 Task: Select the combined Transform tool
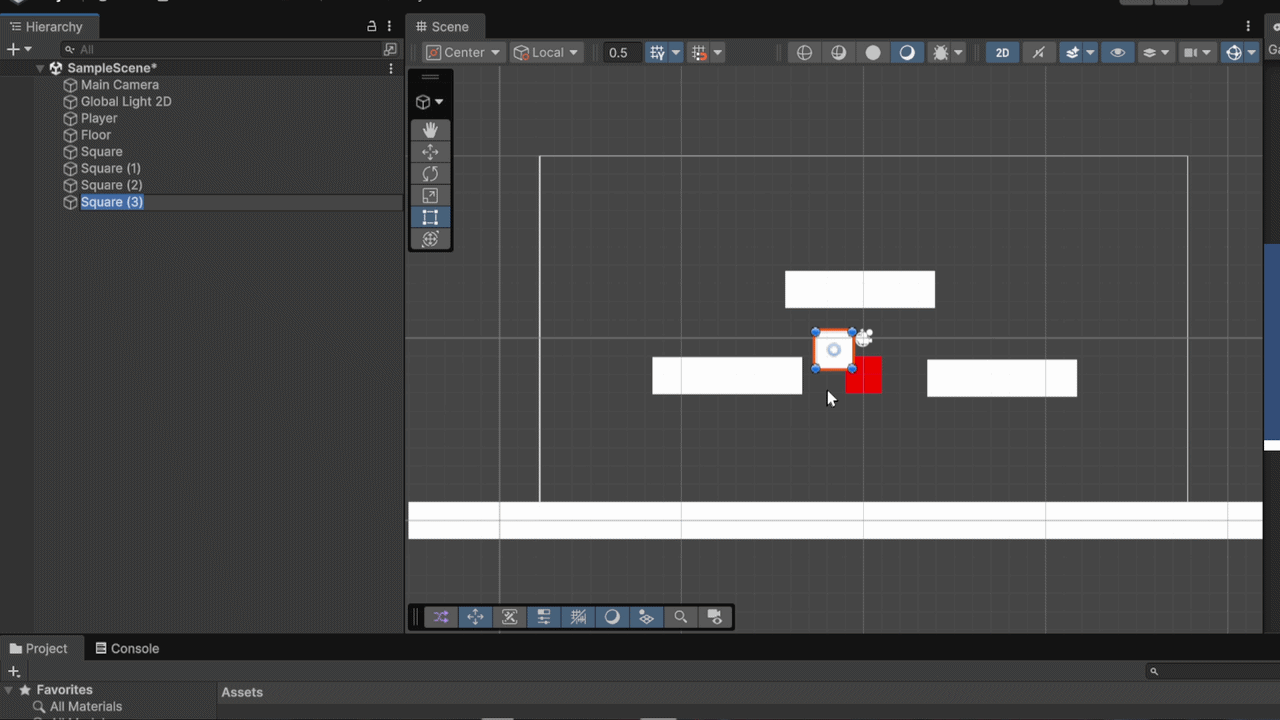tap(430, 239)
